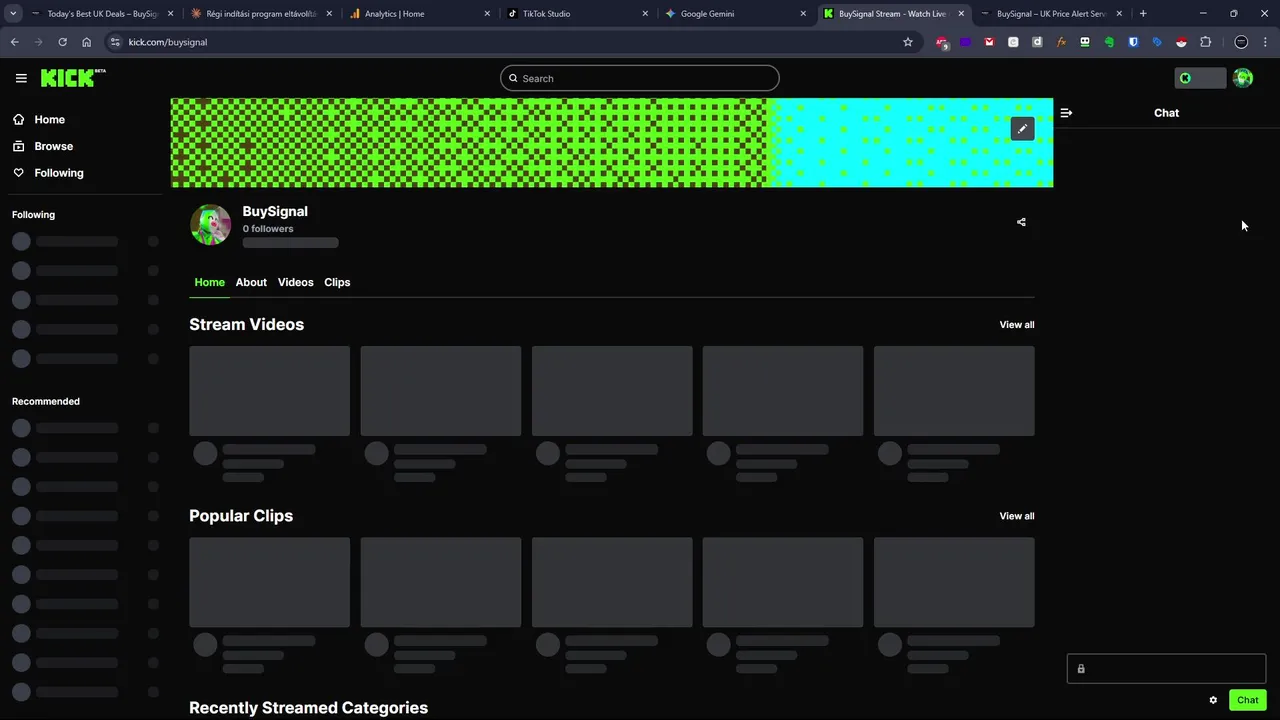Open the Bitwarden shield extension

pos(1133,42)
